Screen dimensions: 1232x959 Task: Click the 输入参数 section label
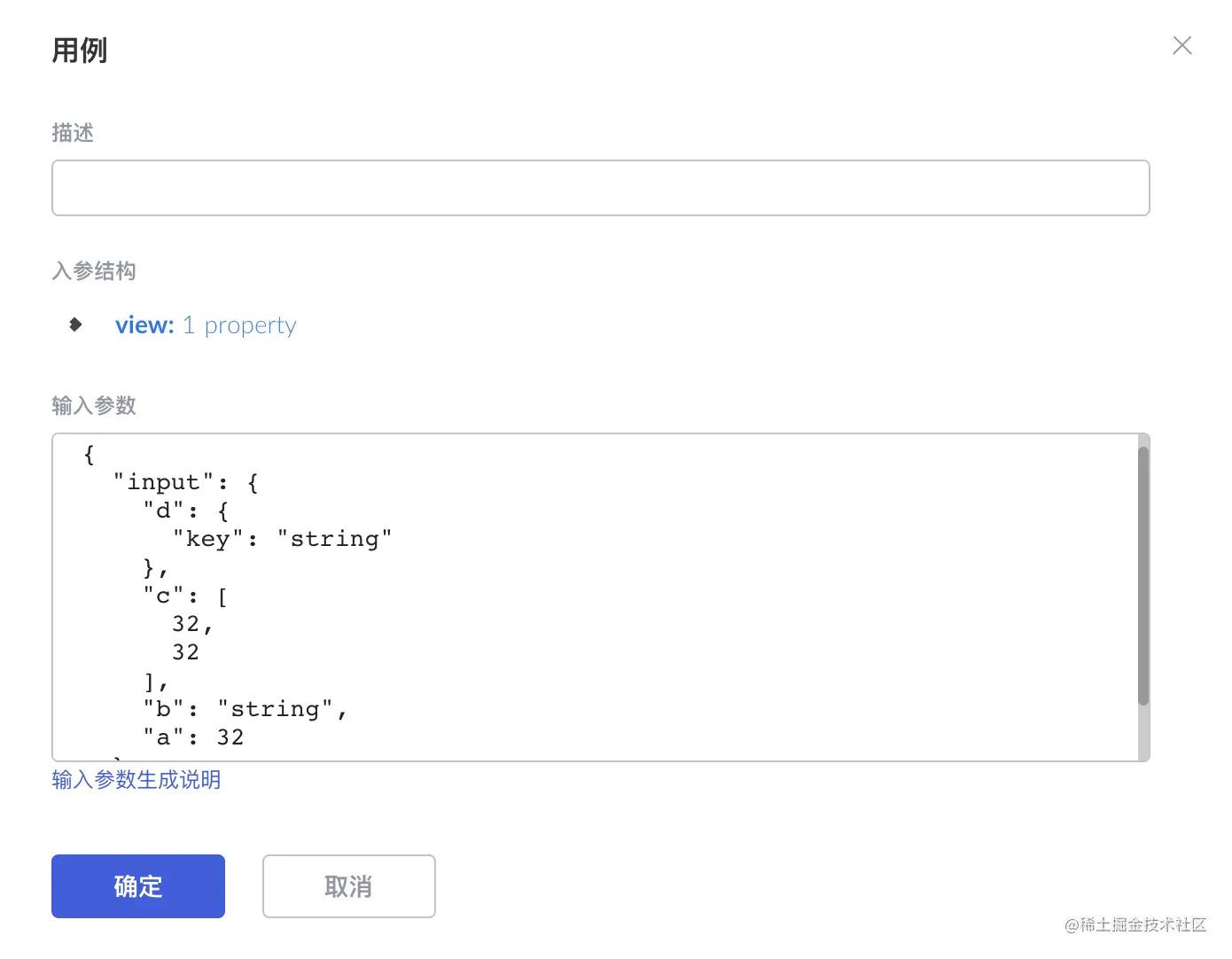click(94, 406)
